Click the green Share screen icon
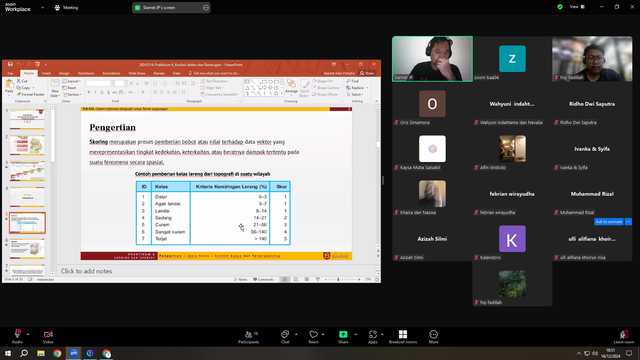This screenshot has width=640, height=360. pyautogui.click(x=343, y=334)
